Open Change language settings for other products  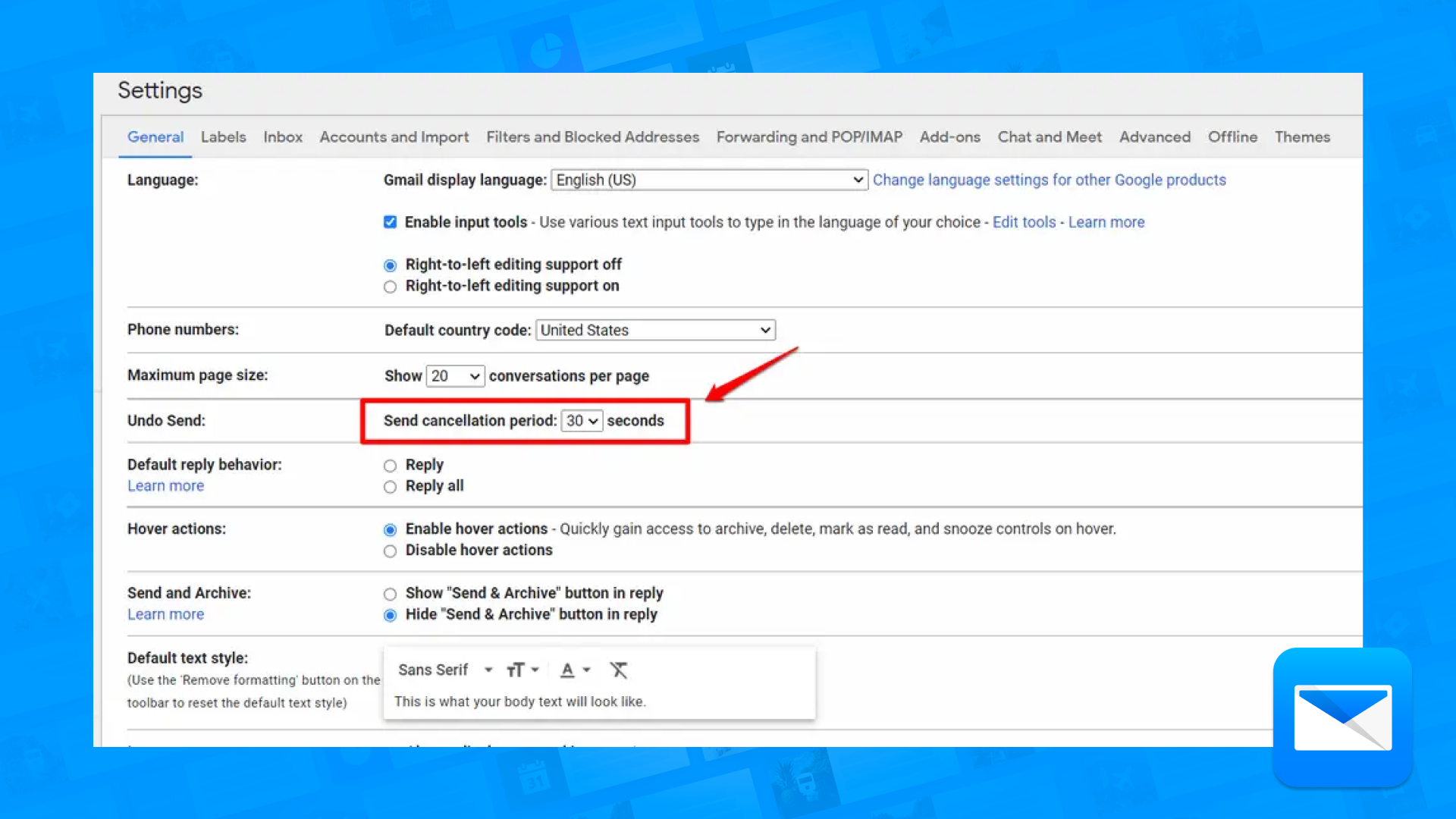[x=1049, y=180]
